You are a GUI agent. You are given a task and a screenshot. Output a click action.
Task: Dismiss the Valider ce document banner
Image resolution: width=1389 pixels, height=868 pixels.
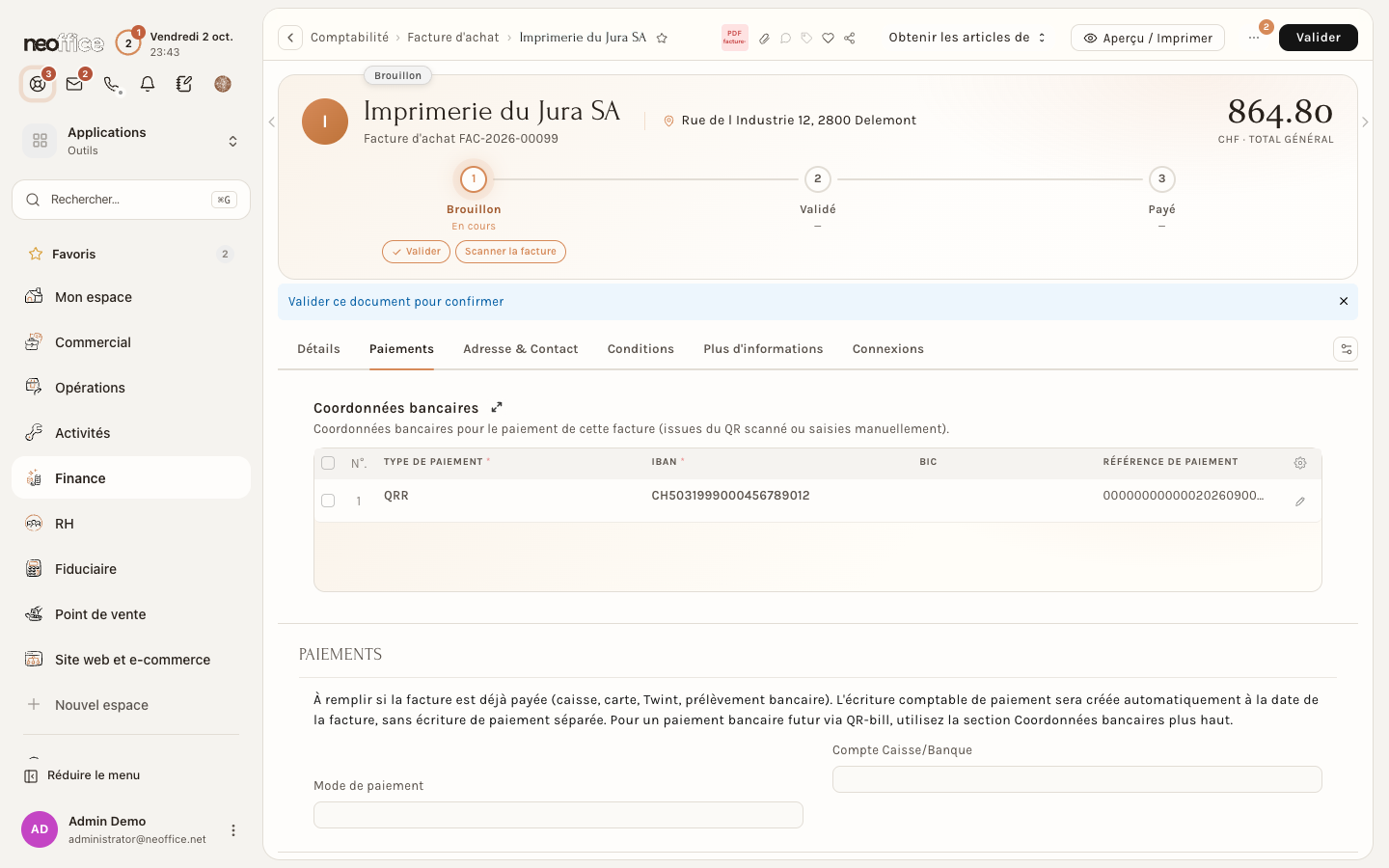[x=1344, y=302]
